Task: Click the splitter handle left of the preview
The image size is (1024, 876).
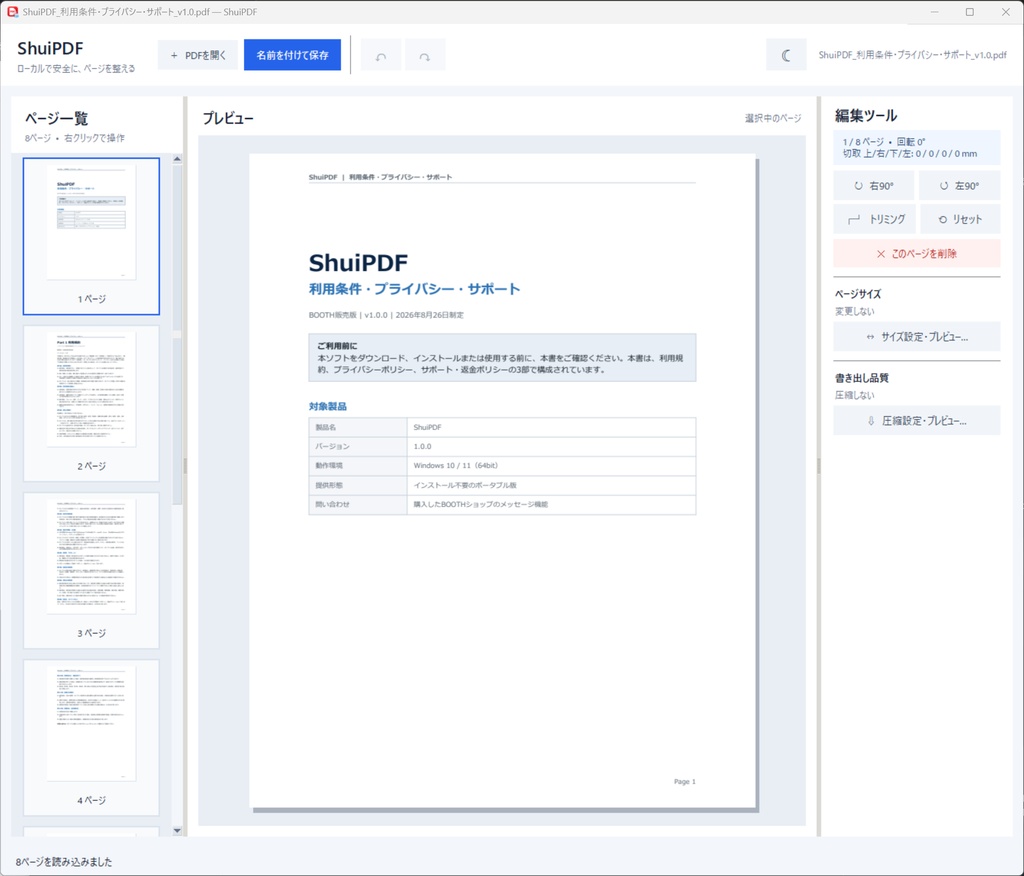Action: [185, 466]
